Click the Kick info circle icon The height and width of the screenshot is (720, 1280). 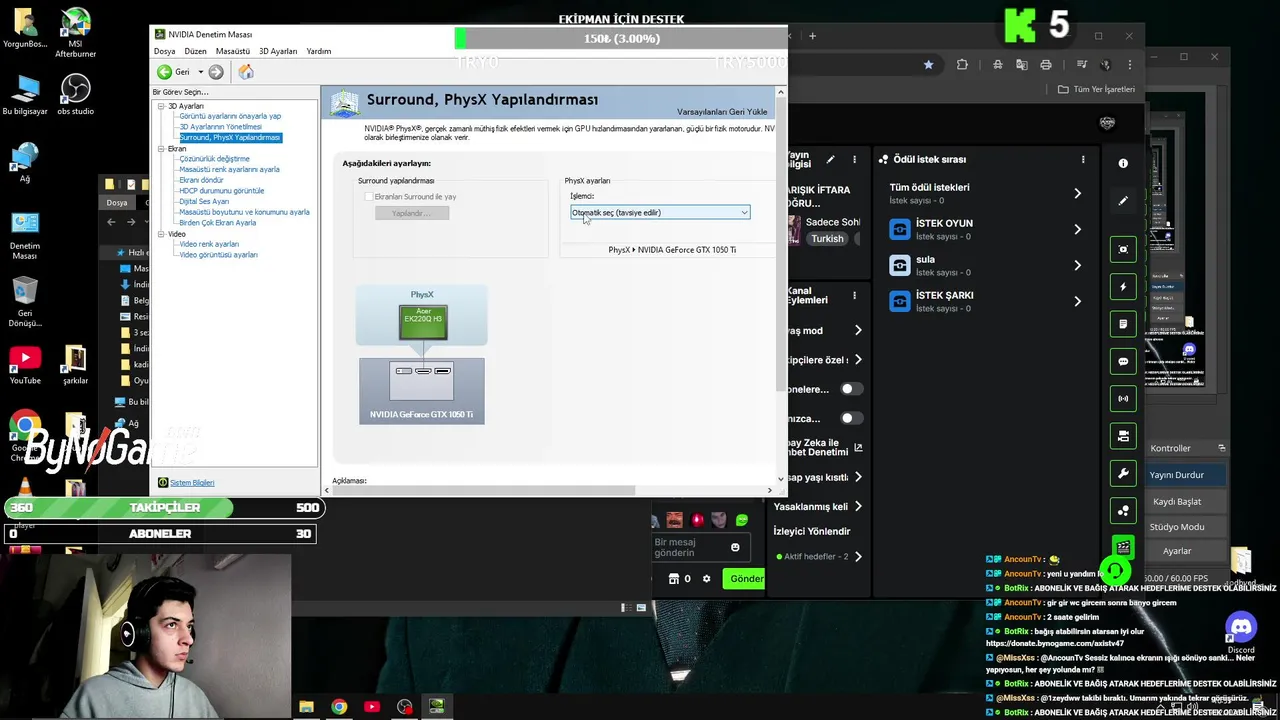click(1123, 163)
